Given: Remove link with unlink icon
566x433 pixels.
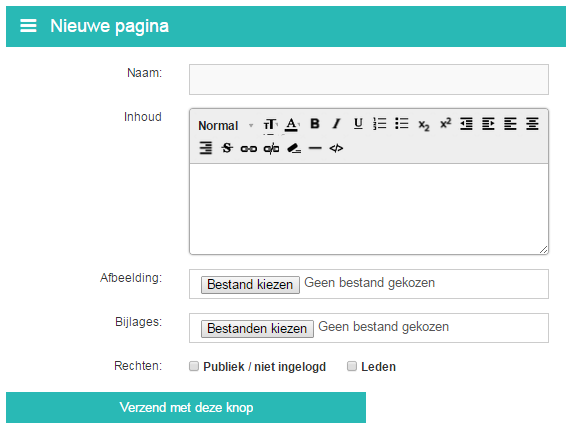Looking at the screenshot, I should tap(271, 148).
